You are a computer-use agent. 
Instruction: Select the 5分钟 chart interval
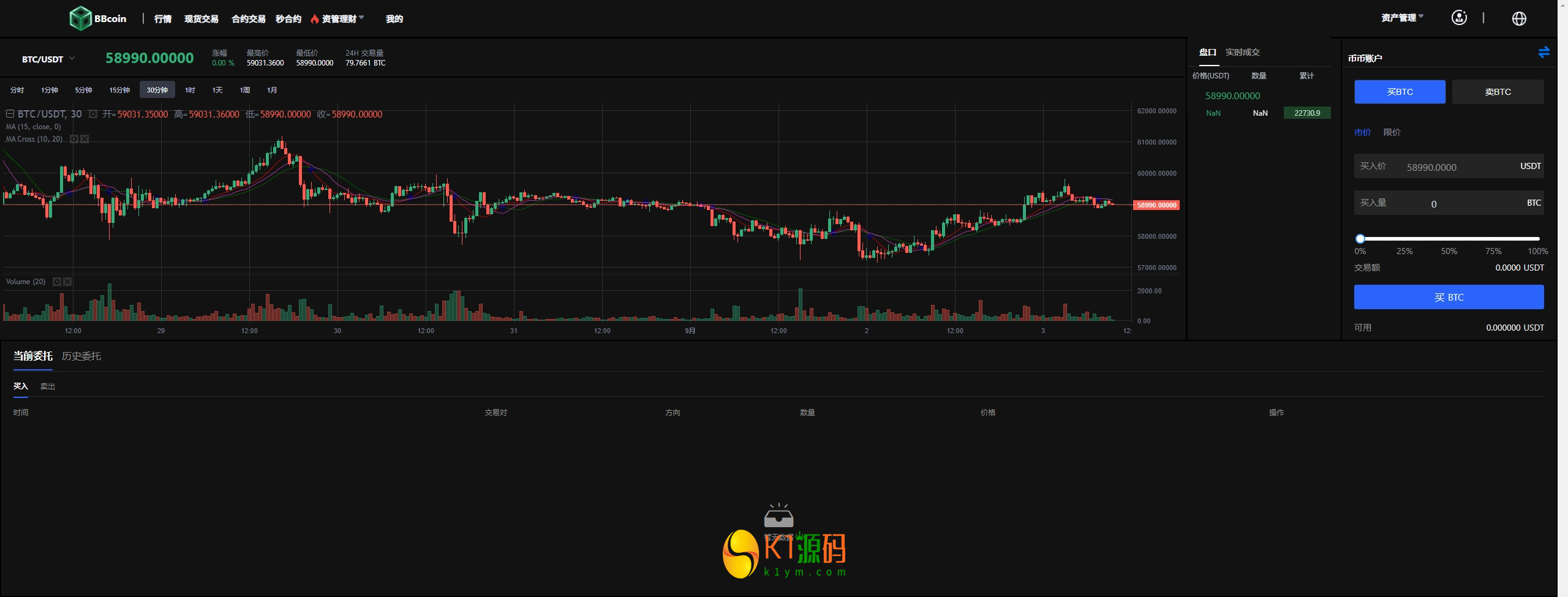[x=84, y=90]
